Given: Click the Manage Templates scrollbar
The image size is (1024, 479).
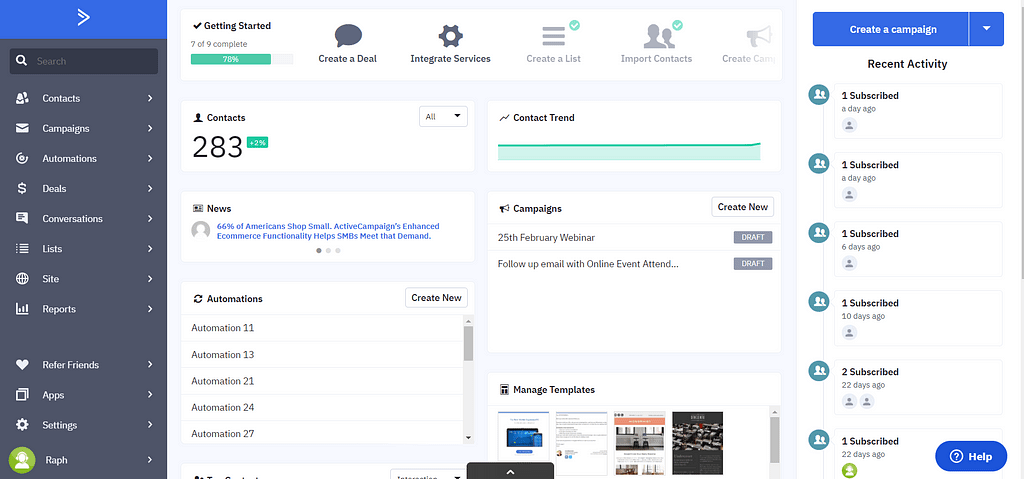Looking at the screenshot, I should pyautogui.click(x=775, y=442).
